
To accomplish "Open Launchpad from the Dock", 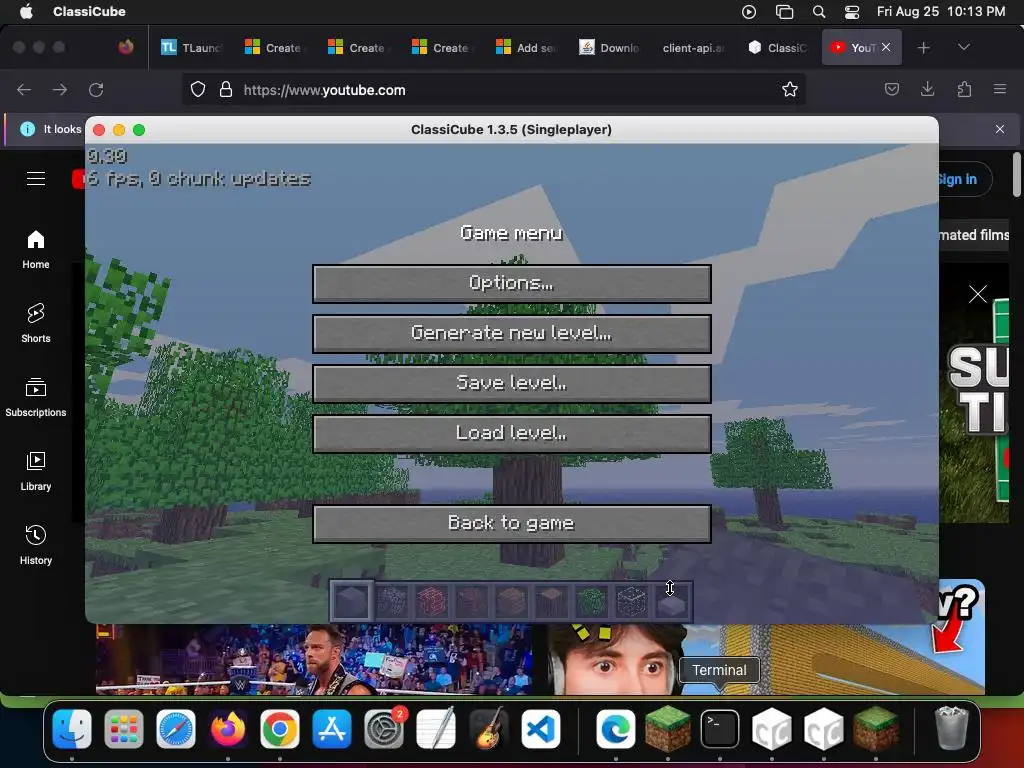I will coord(123,729).
